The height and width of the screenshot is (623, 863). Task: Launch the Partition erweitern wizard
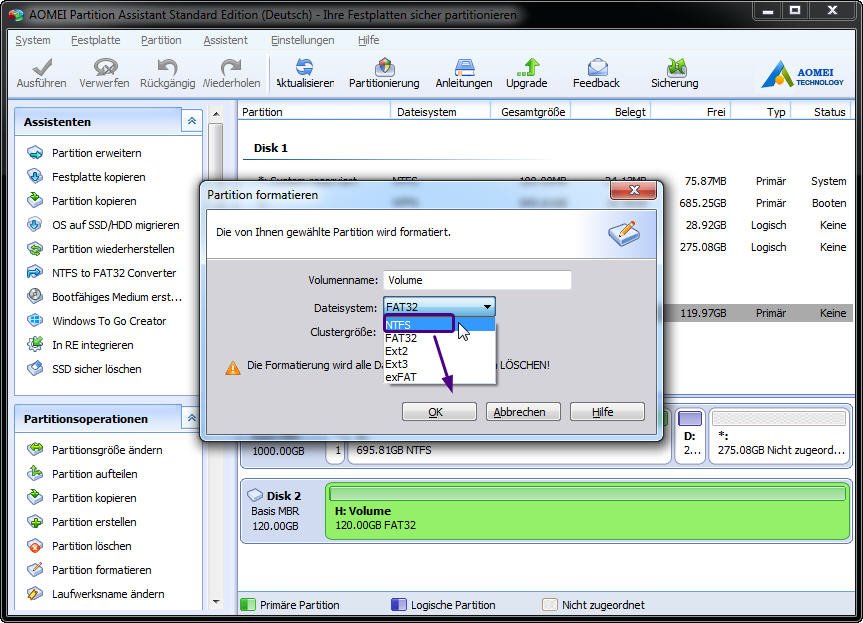(x=96, y=153)
